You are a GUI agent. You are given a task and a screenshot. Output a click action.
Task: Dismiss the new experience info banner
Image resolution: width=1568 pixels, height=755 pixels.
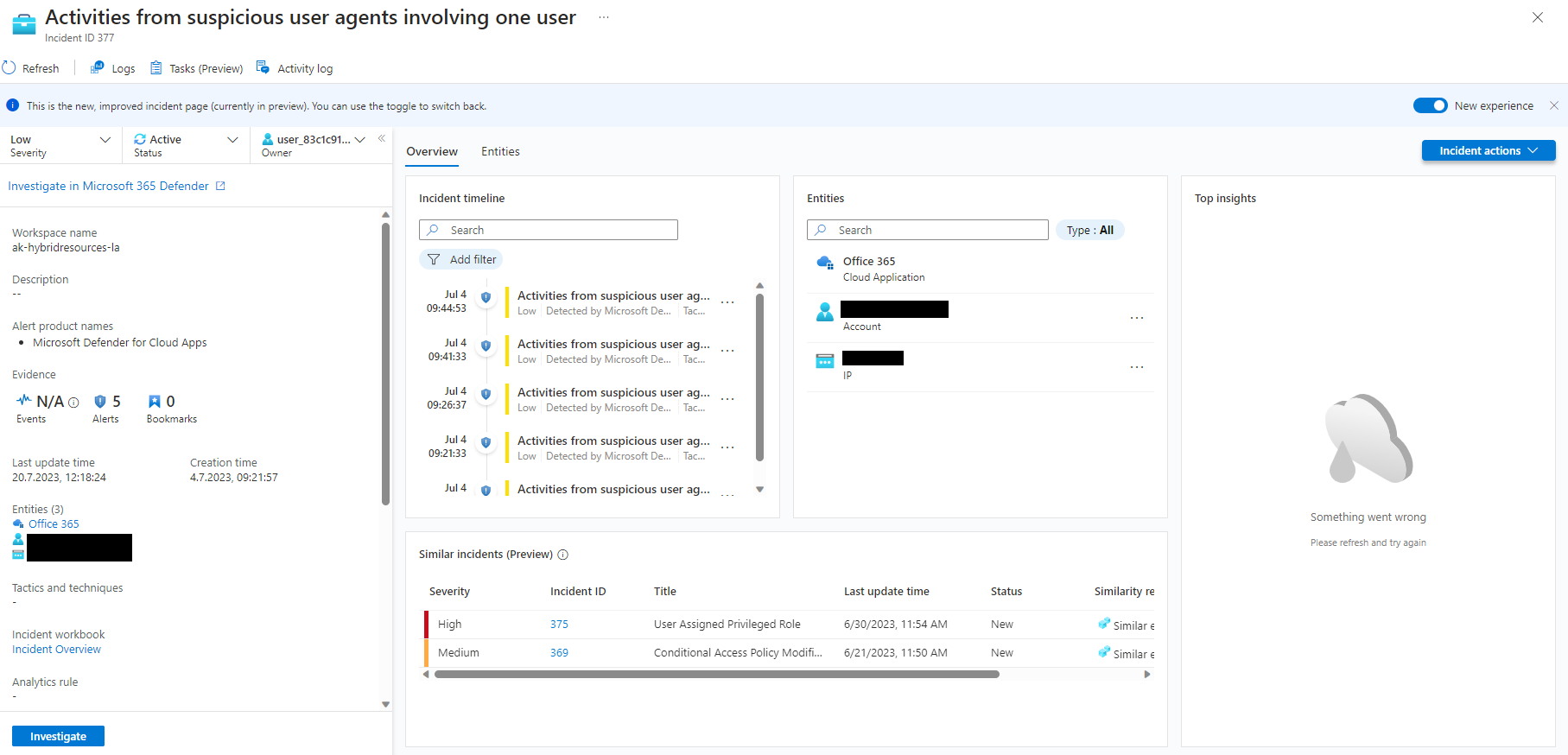(x=1554, y=105)
